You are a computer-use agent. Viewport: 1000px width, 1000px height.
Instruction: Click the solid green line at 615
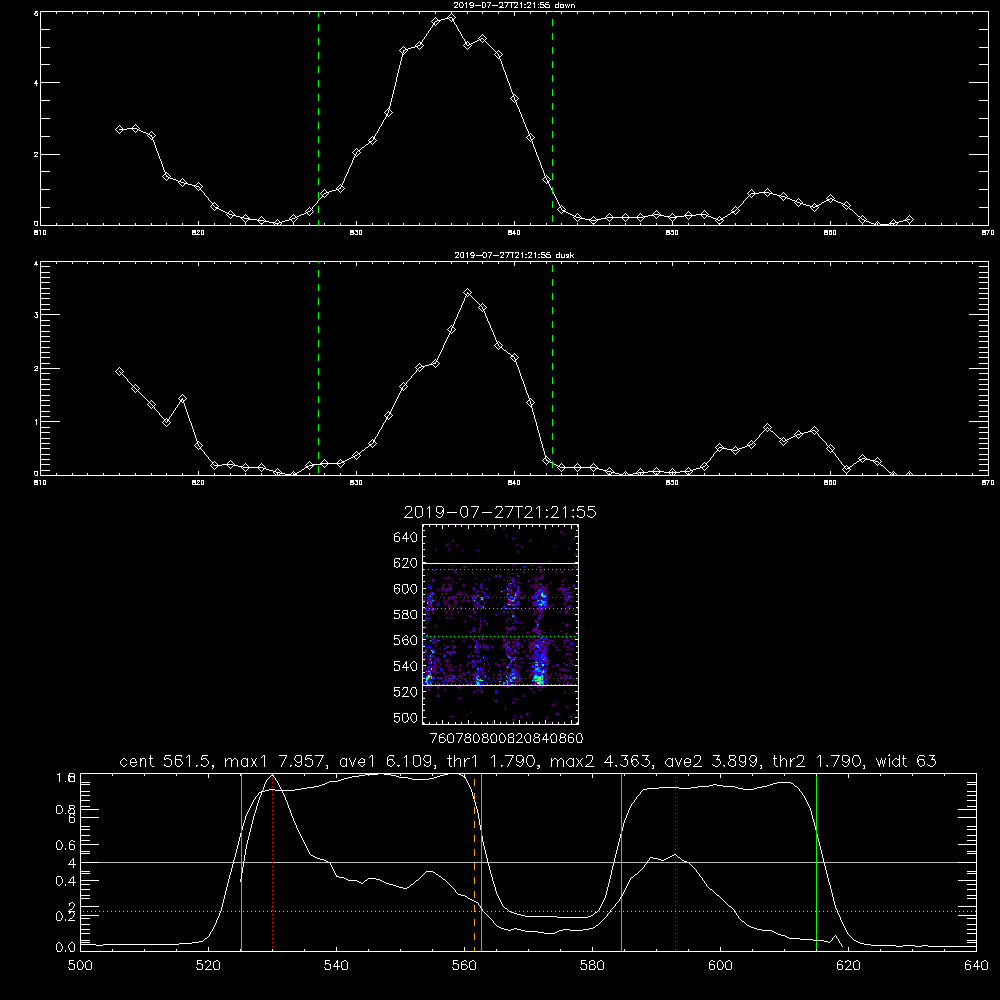tap(816, 862)
